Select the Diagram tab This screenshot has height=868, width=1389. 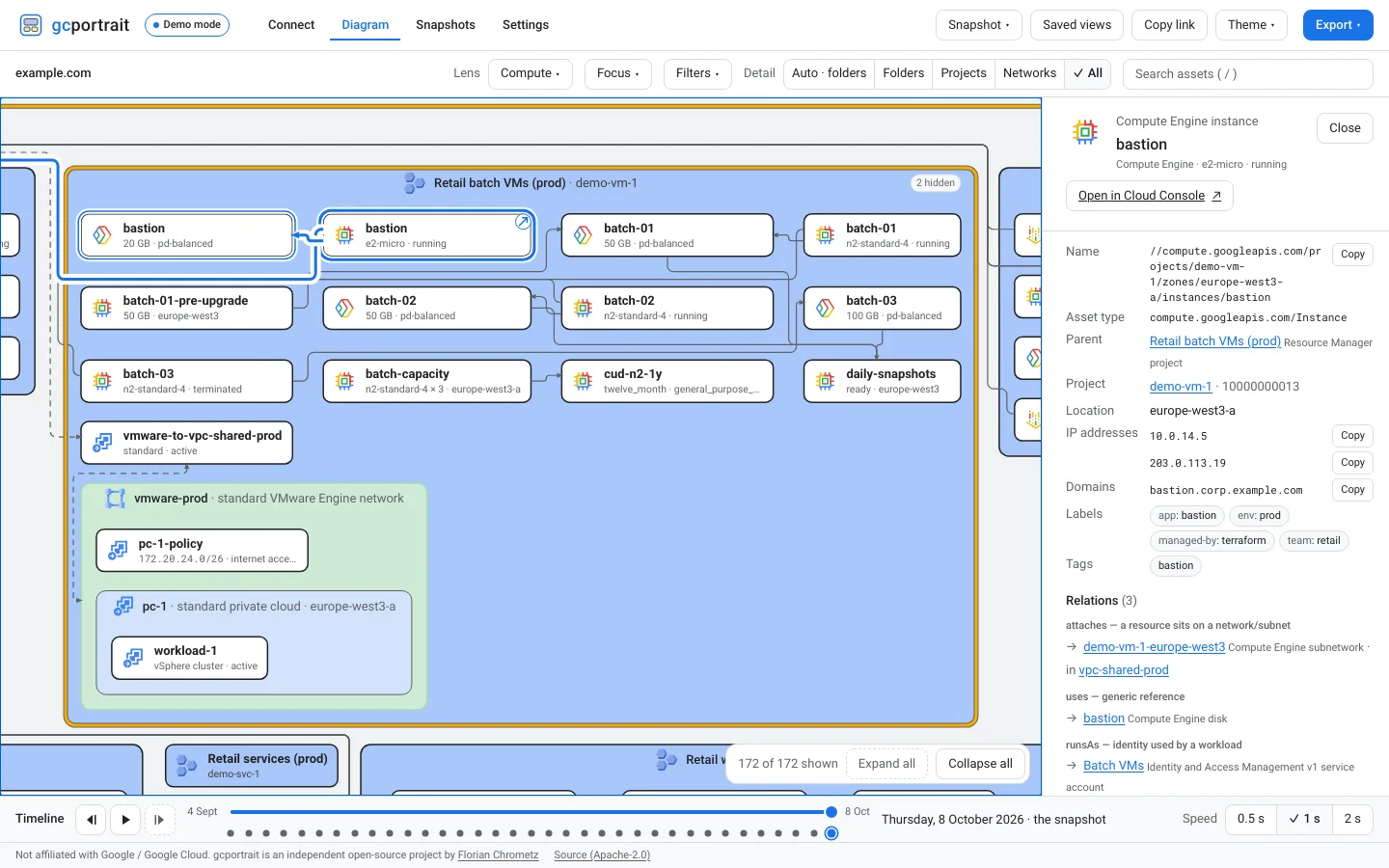[x=366, y=25]
